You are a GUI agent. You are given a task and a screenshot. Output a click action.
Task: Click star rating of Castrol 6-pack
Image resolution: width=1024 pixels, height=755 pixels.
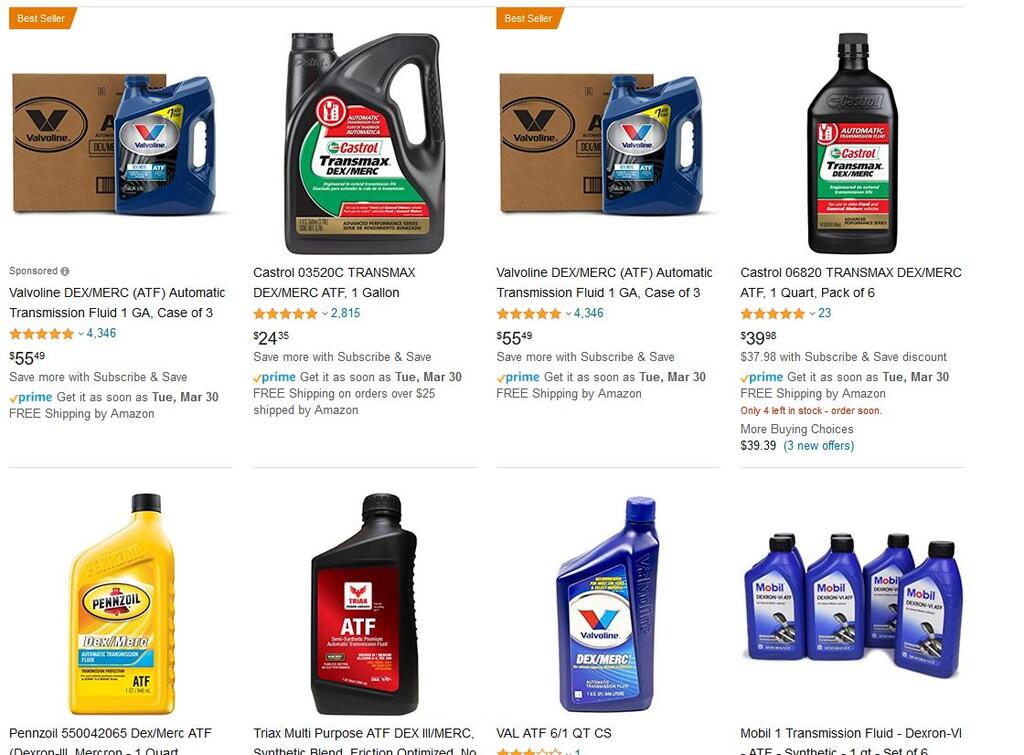click(773, 313)
